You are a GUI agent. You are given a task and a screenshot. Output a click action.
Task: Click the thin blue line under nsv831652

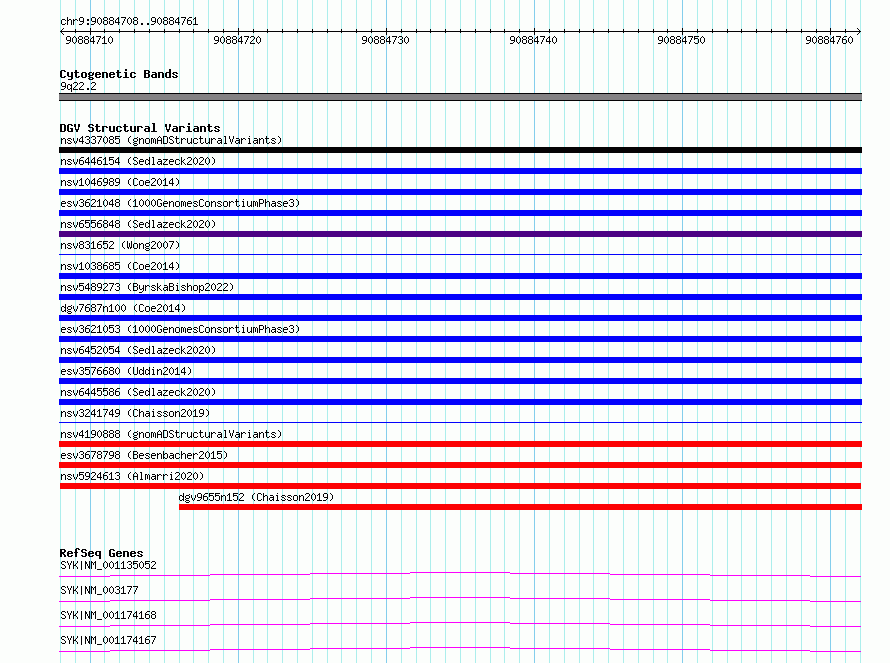[x=460, y=254]
